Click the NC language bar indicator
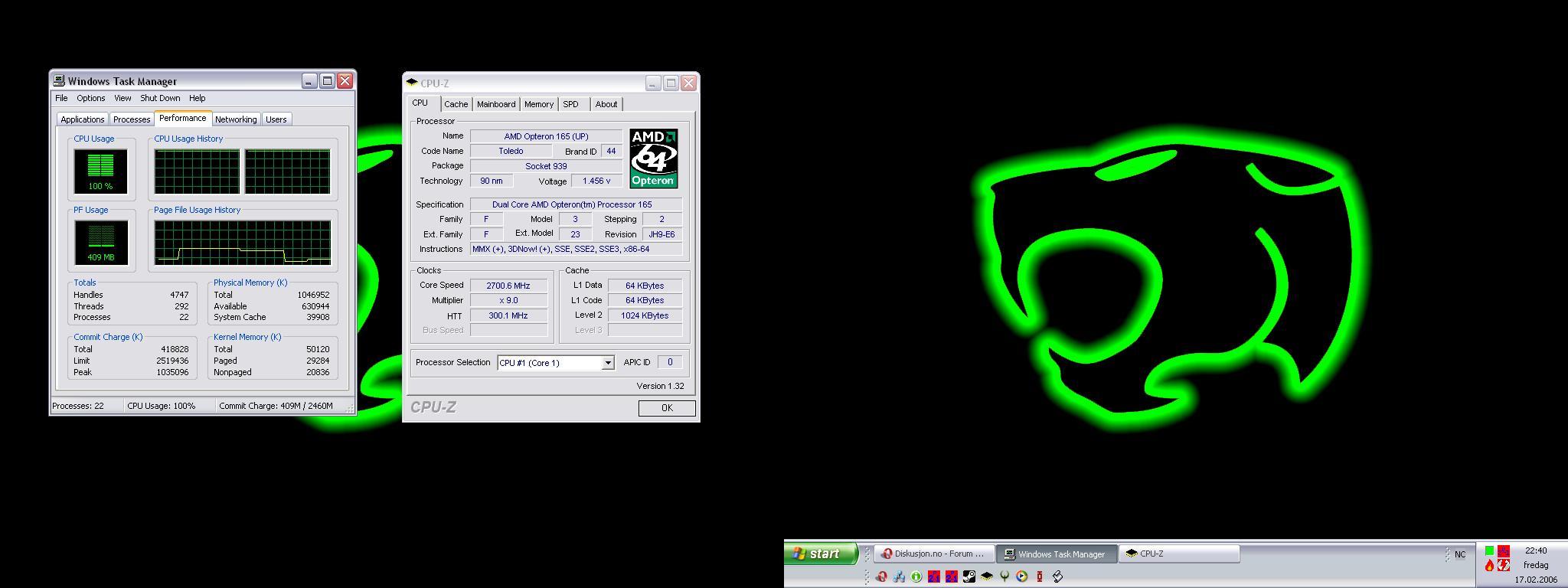This screenshot has height=588, width=1568. click(x=1460, y=554)
